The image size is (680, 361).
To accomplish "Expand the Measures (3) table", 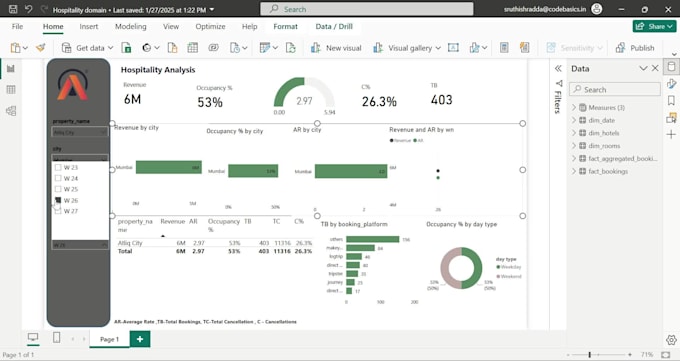I will click(574, 108).
